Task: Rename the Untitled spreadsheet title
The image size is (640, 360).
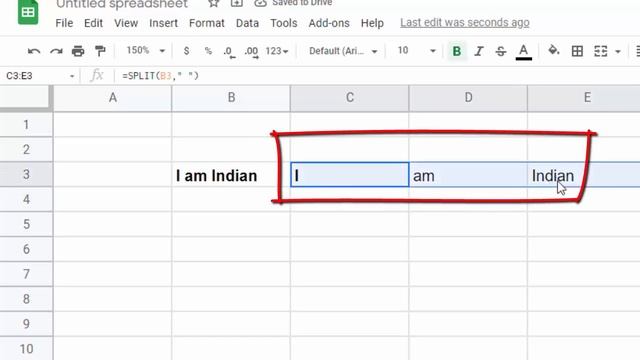Action: click(x=122, y=4)
